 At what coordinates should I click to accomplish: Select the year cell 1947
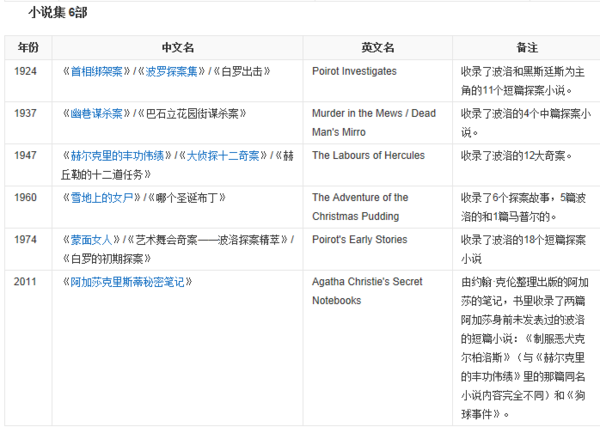[x=25, y=156]
